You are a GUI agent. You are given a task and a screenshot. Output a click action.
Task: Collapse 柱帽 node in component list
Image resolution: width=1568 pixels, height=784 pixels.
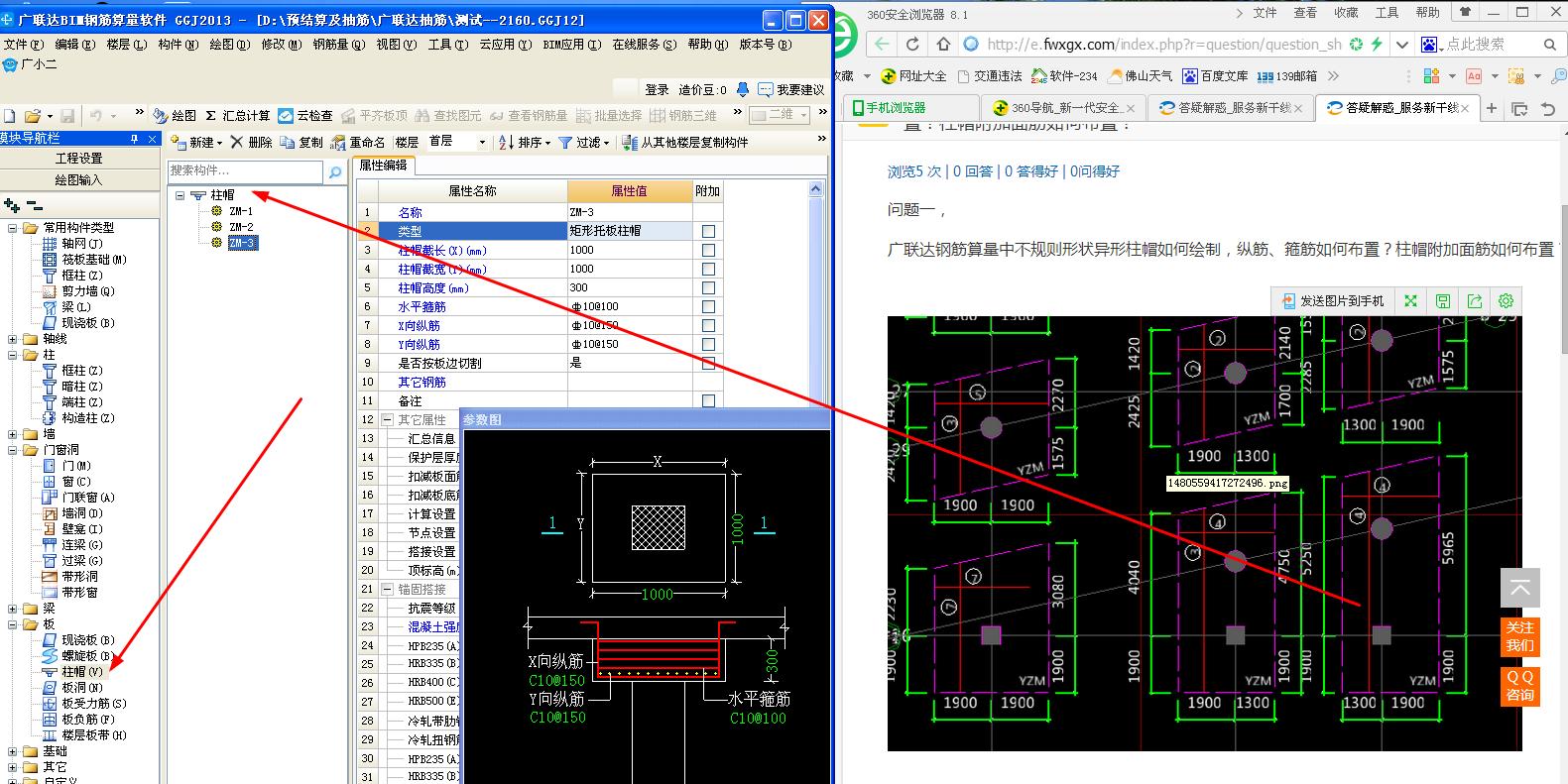[180, 195]
